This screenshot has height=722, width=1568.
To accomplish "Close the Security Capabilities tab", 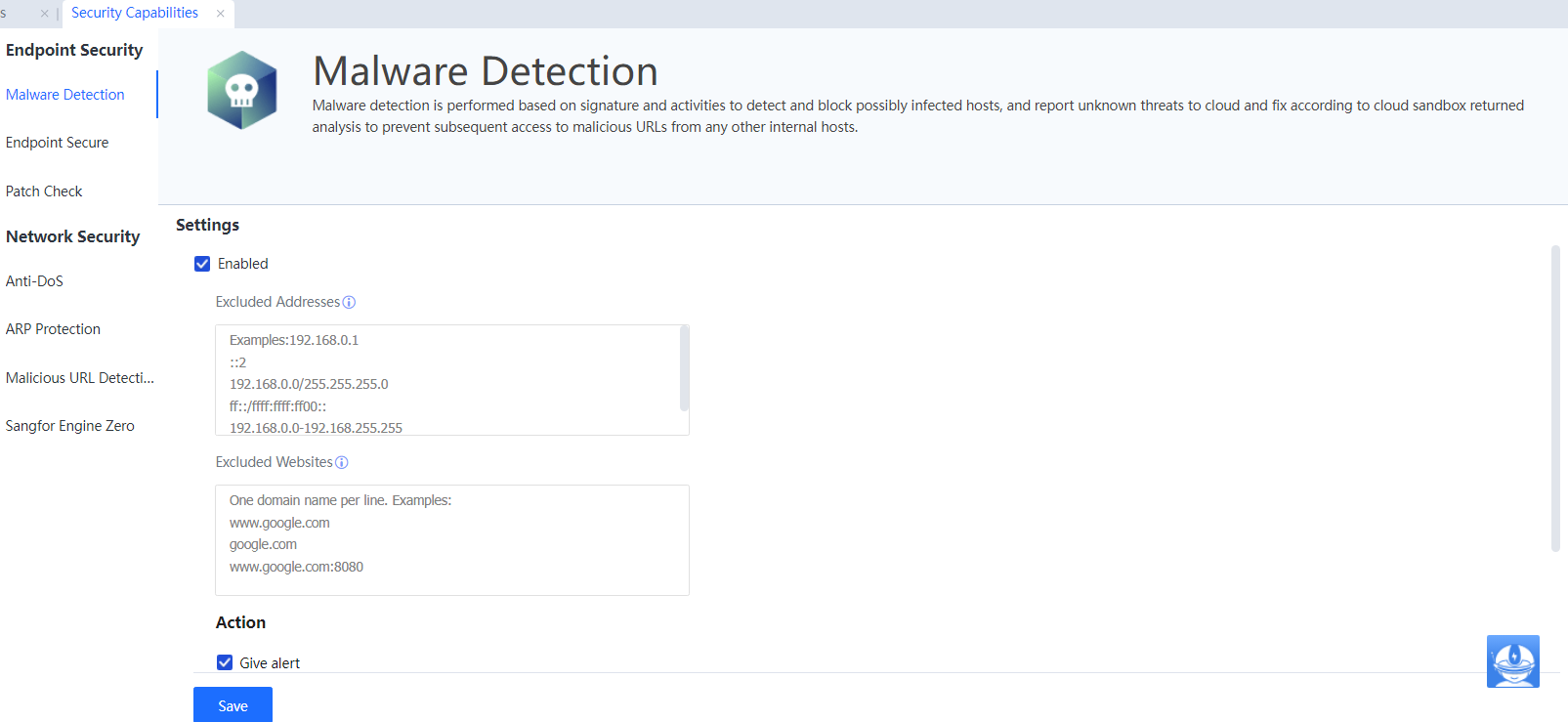I will click(221, 14).
